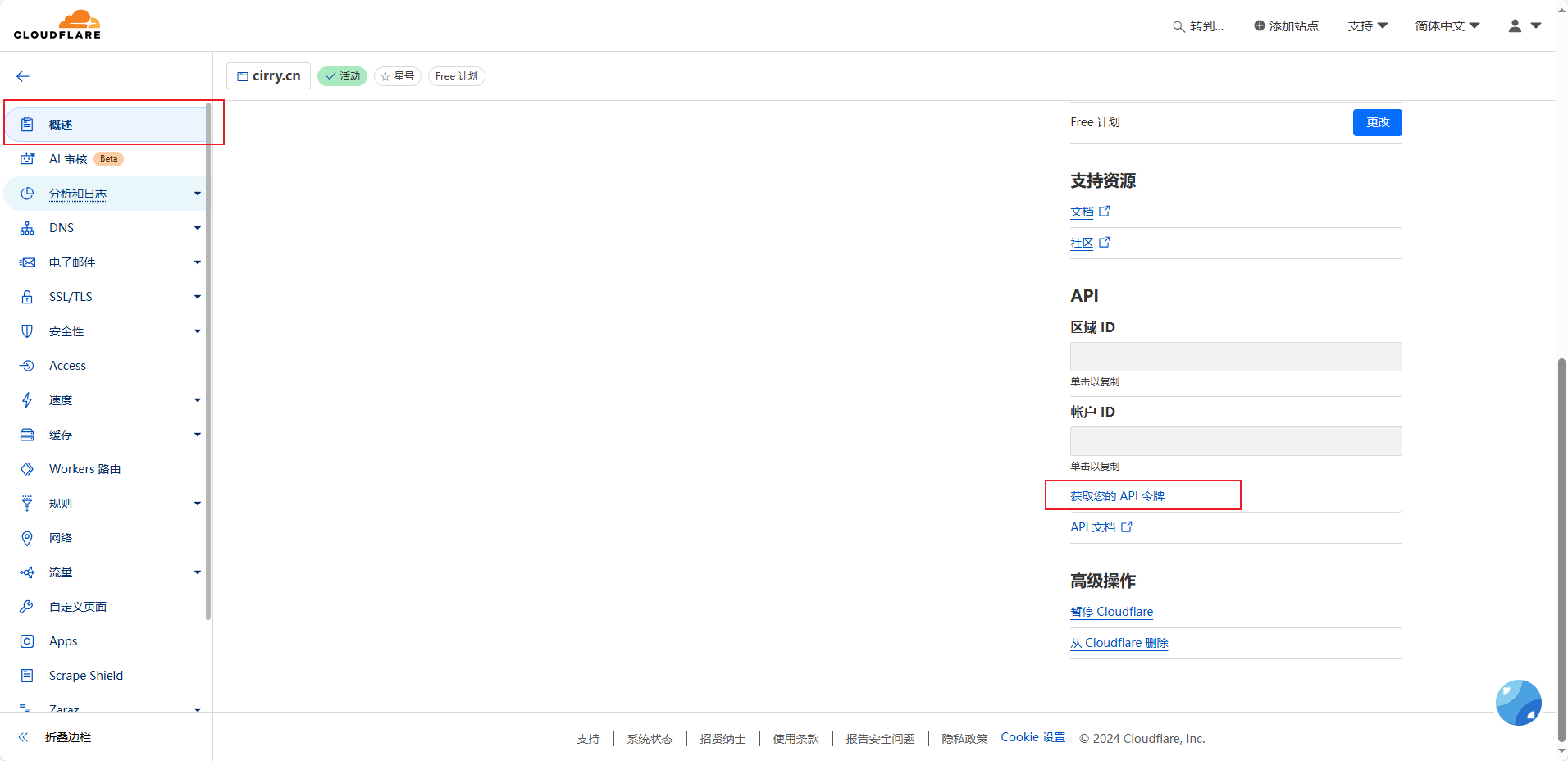The width and height of the screenshot is (1568, 761).
Task: Click the blue floating help bubble
Action: tap(1518, 703)
